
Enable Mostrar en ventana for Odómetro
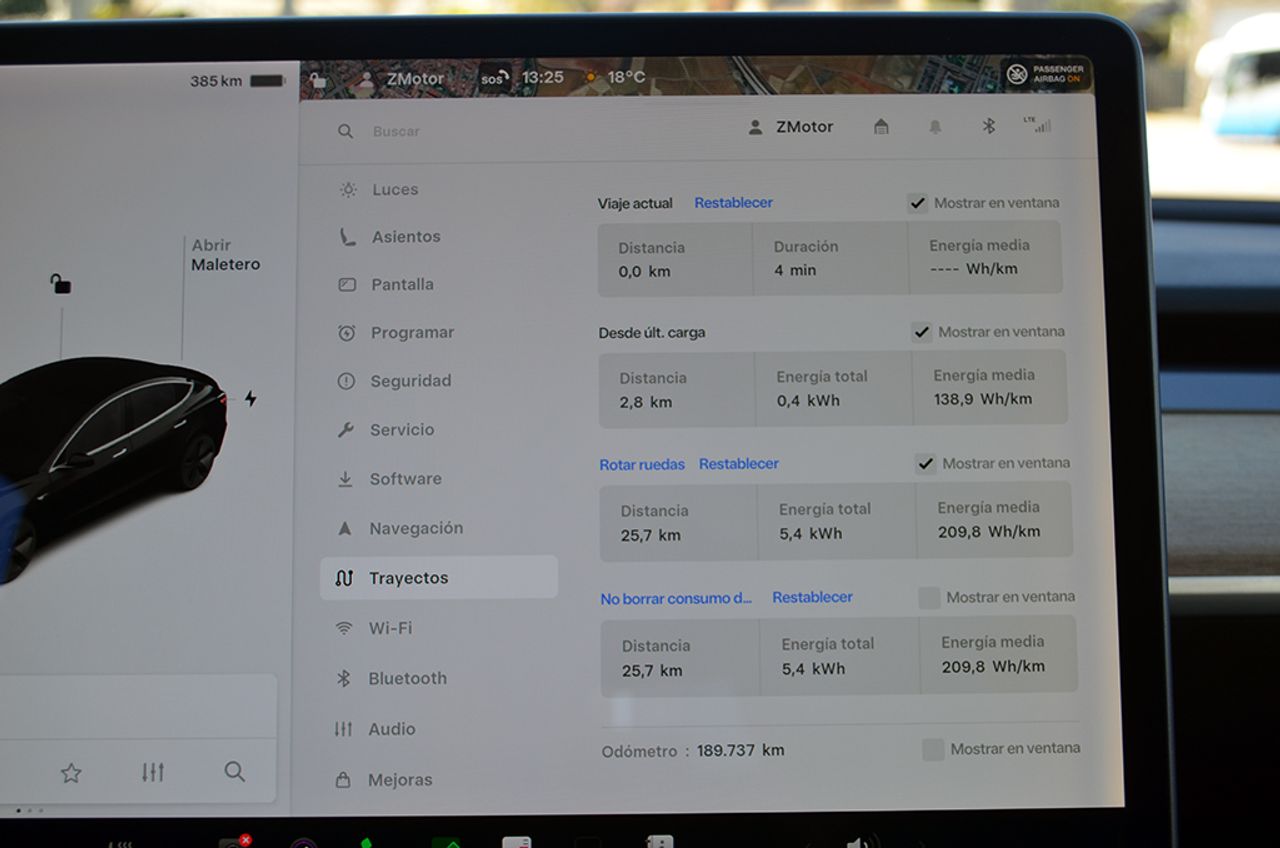[x=933, y=749]
